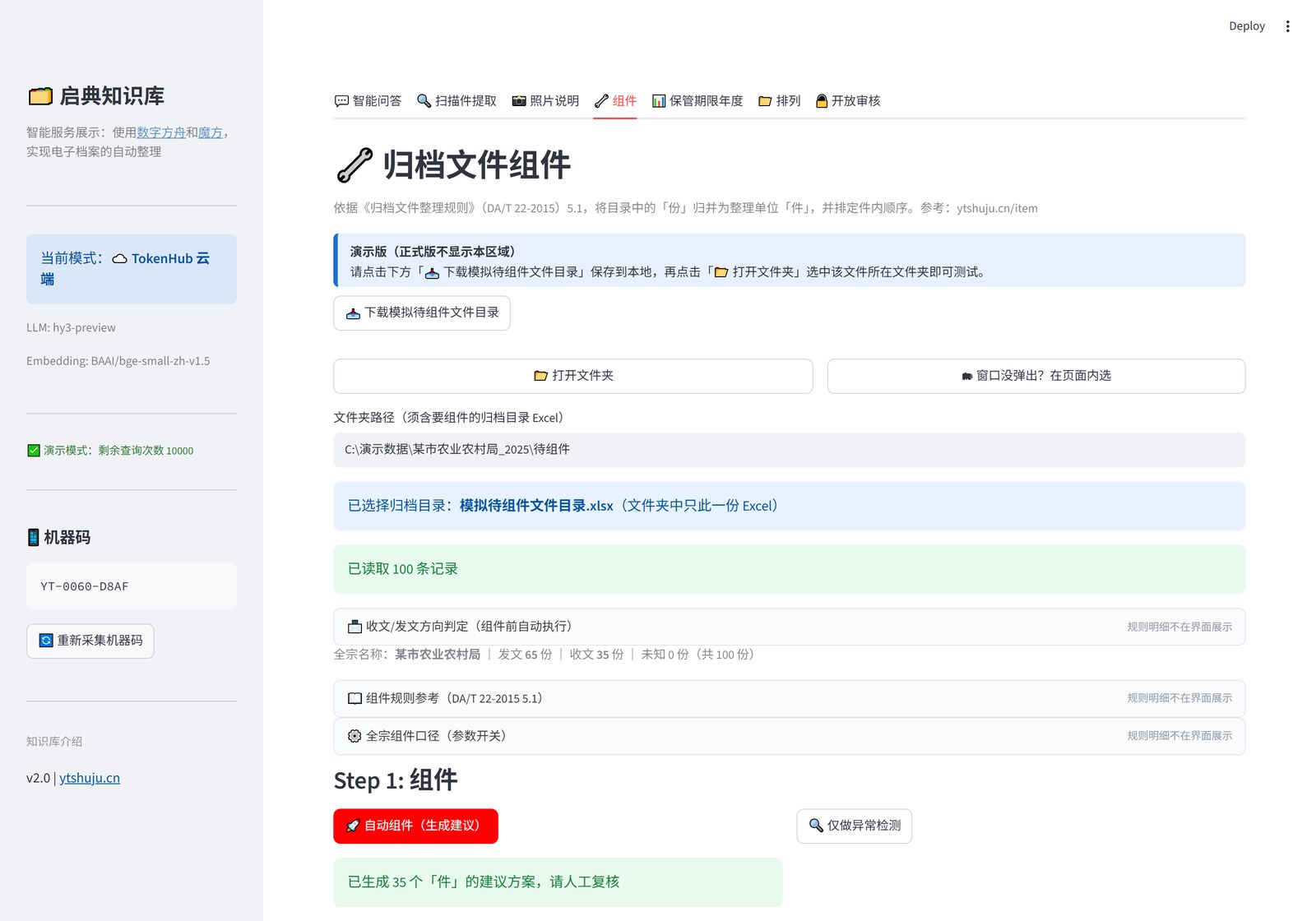Click the 已选择归档目录 file notice
This screenshot has height=921, width=1316.
(x=790, y=506)
